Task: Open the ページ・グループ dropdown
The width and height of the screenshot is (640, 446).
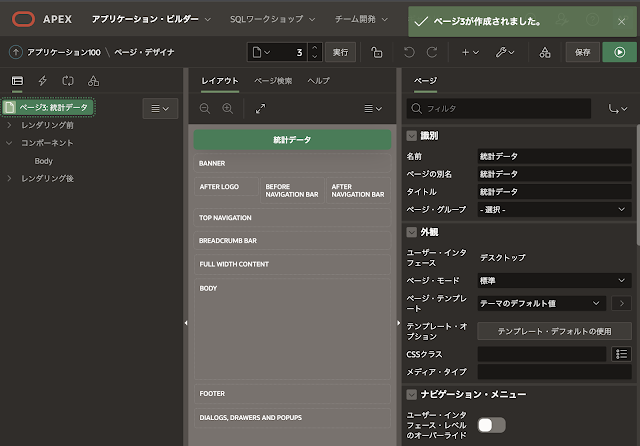Action: (x=554, y=210)
